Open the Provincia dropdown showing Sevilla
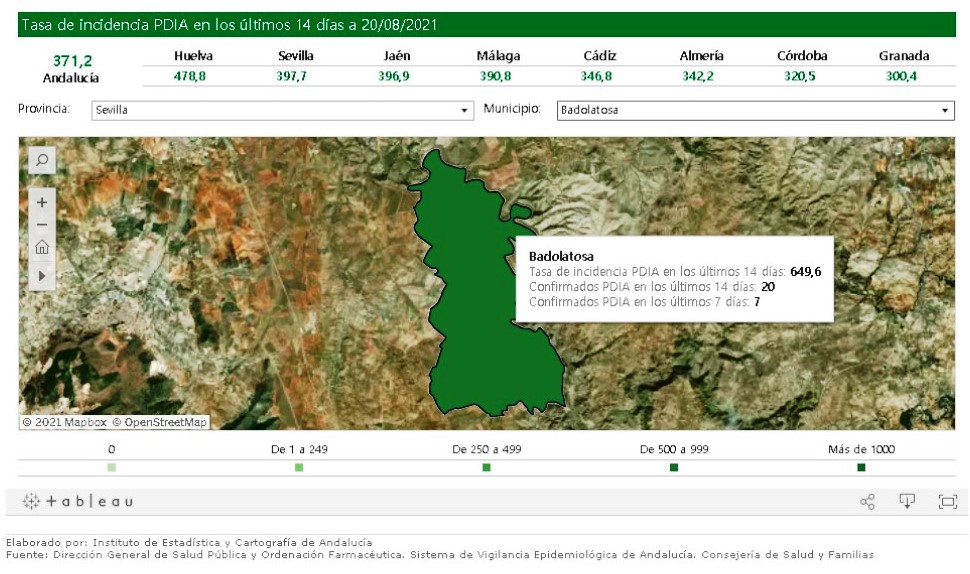Image resolution: width=970 pixels, height=574 pixels. (x=282, y=110)
